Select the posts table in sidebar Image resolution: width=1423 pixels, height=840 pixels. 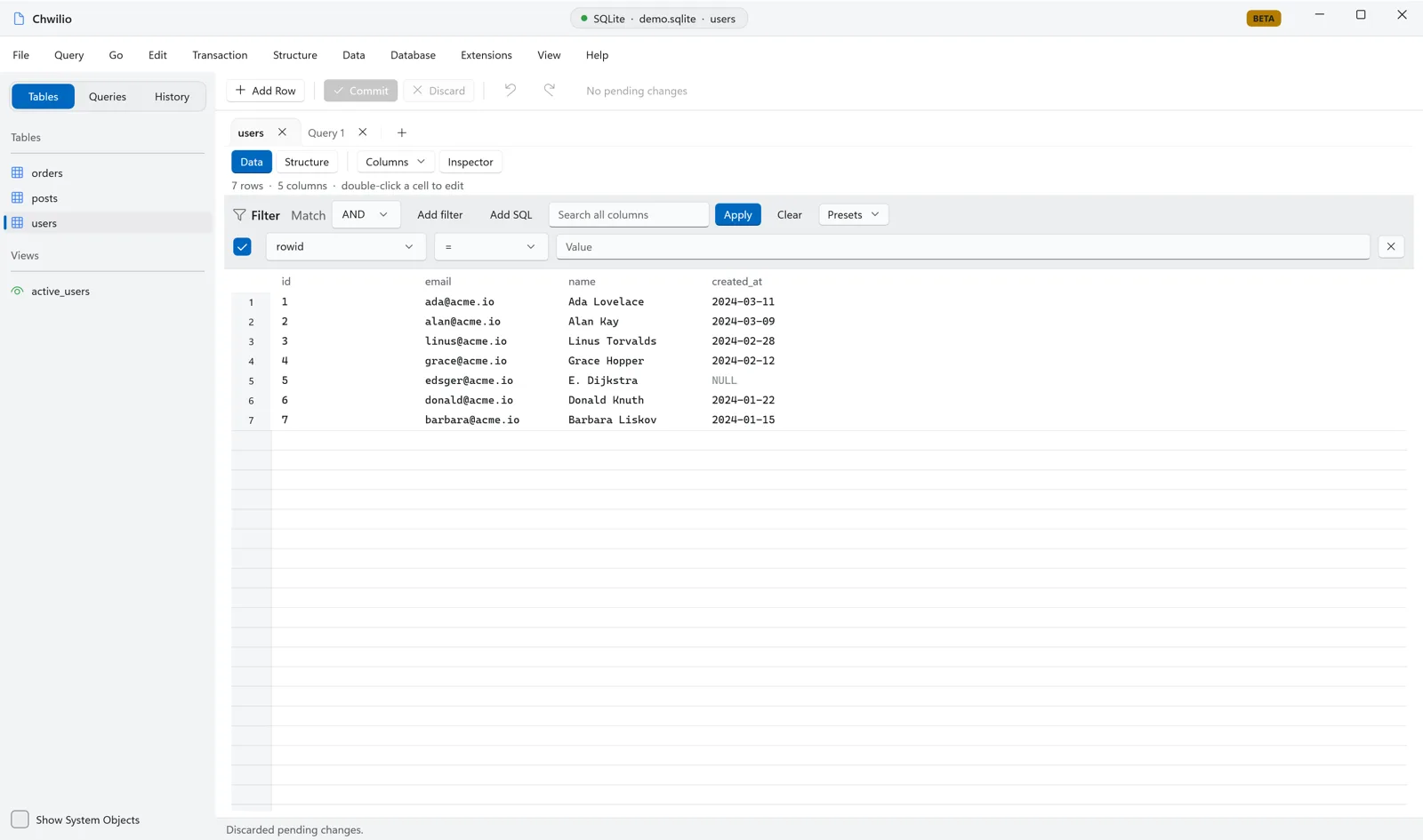[108, 197]
